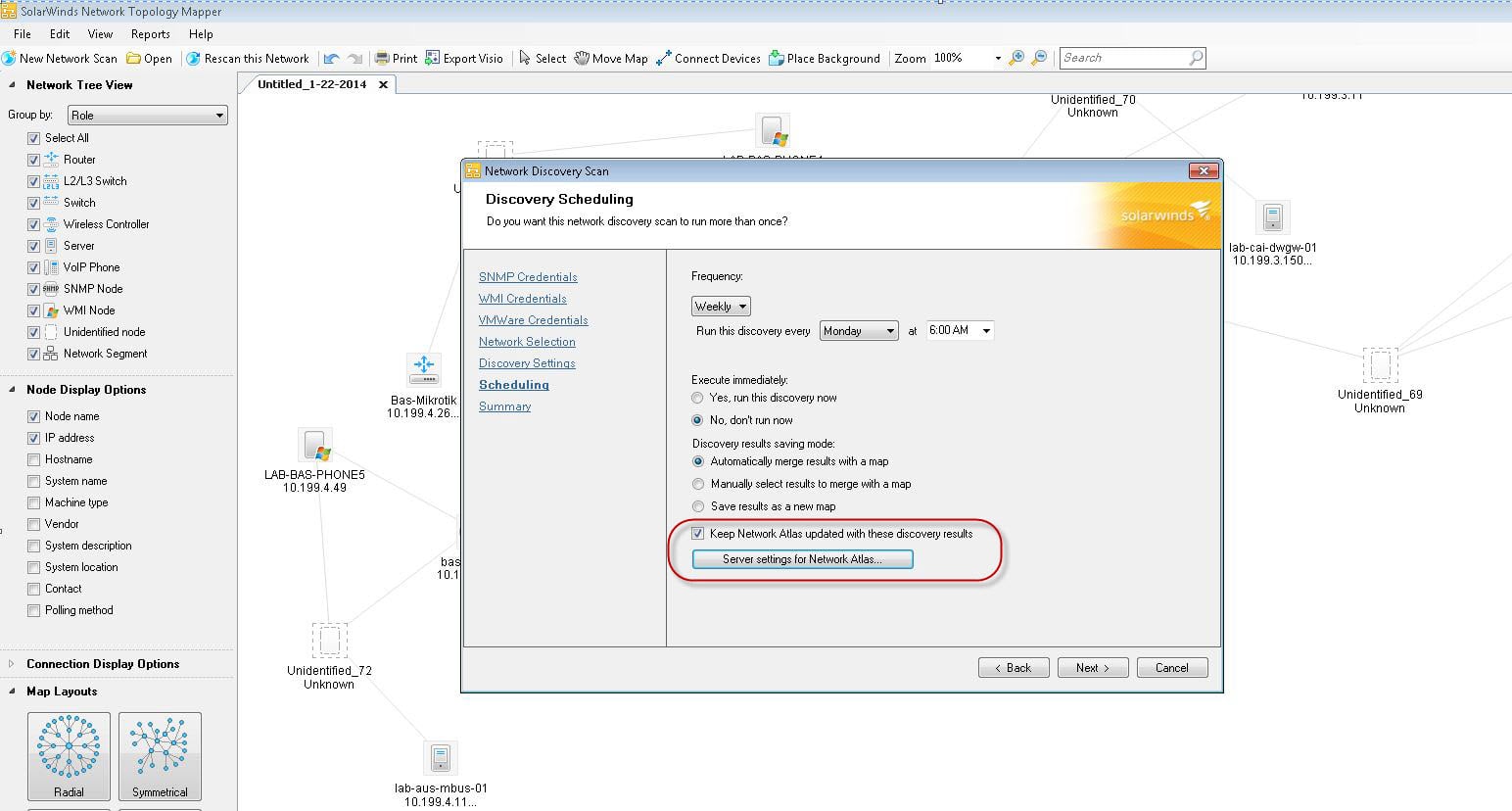Viewport: 1512px width, 811px height.
Task: Activate the Select pointer tool
Action: click(543, 59)
